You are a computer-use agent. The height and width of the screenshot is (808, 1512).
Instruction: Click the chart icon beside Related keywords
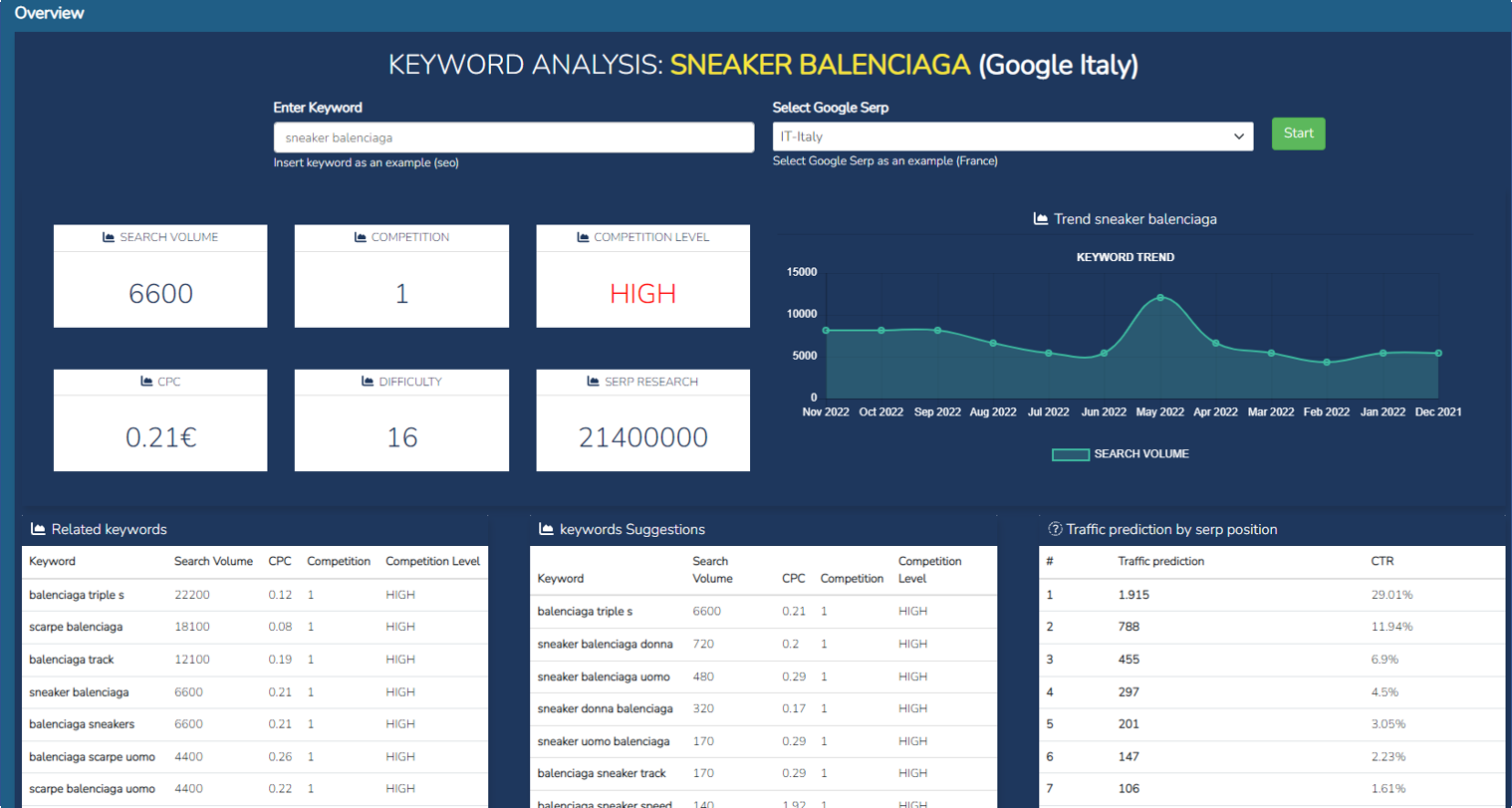tap(38, 529)
